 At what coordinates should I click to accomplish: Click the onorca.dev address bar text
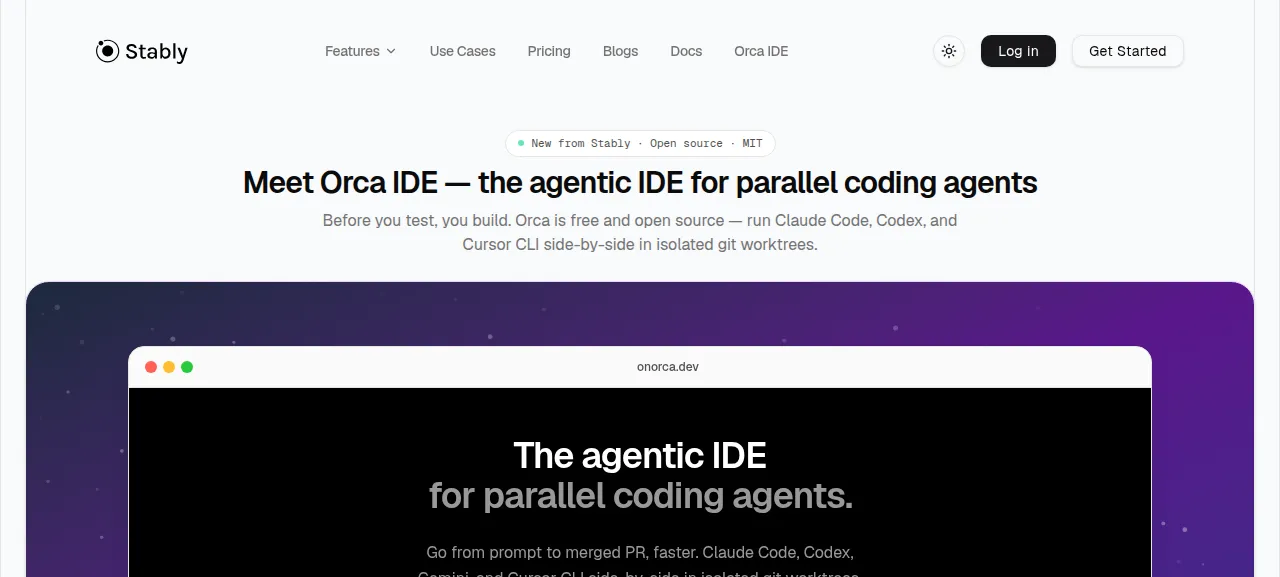(668, 367)
